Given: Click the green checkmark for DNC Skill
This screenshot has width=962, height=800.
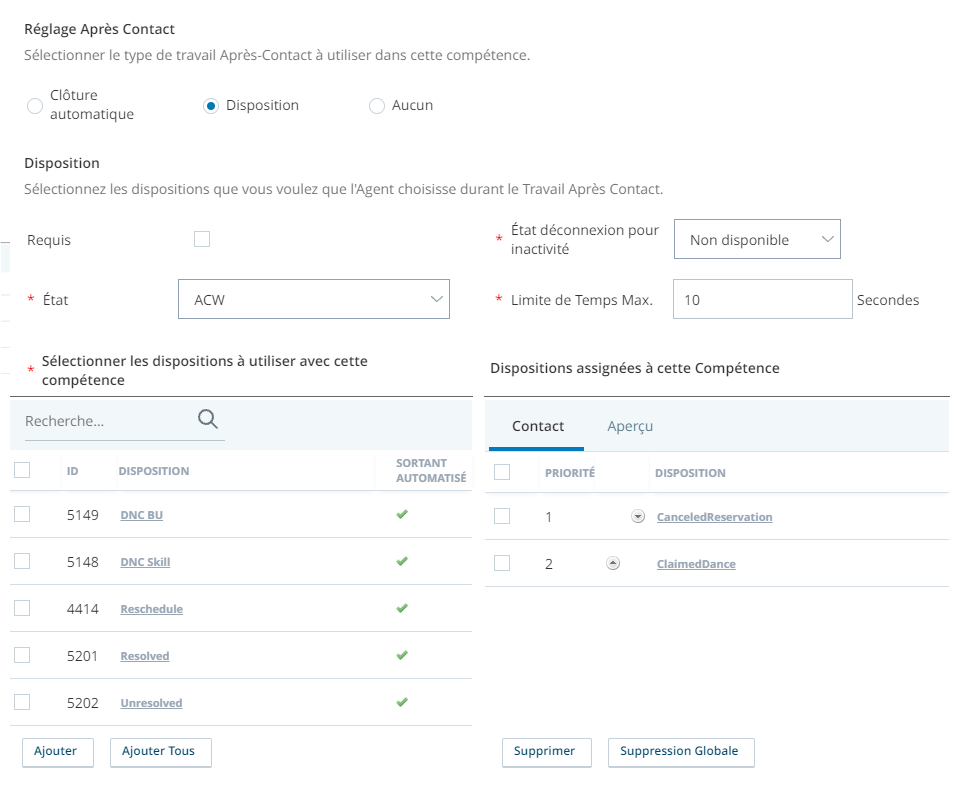Looking at the screenshot, I should coord(402,561).
